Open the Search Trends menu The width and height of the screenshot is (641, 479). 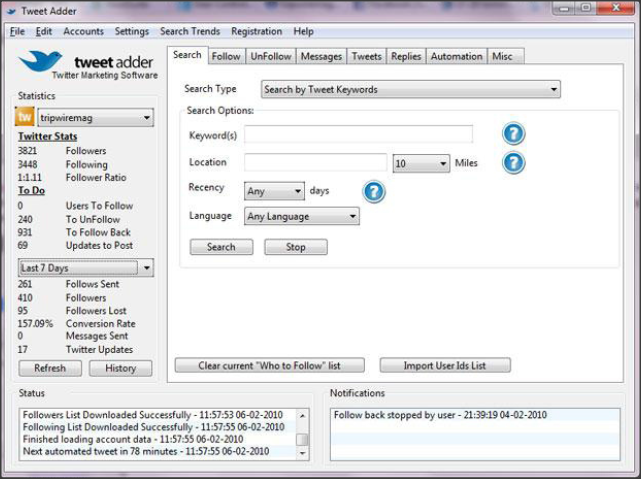point(190,31)
